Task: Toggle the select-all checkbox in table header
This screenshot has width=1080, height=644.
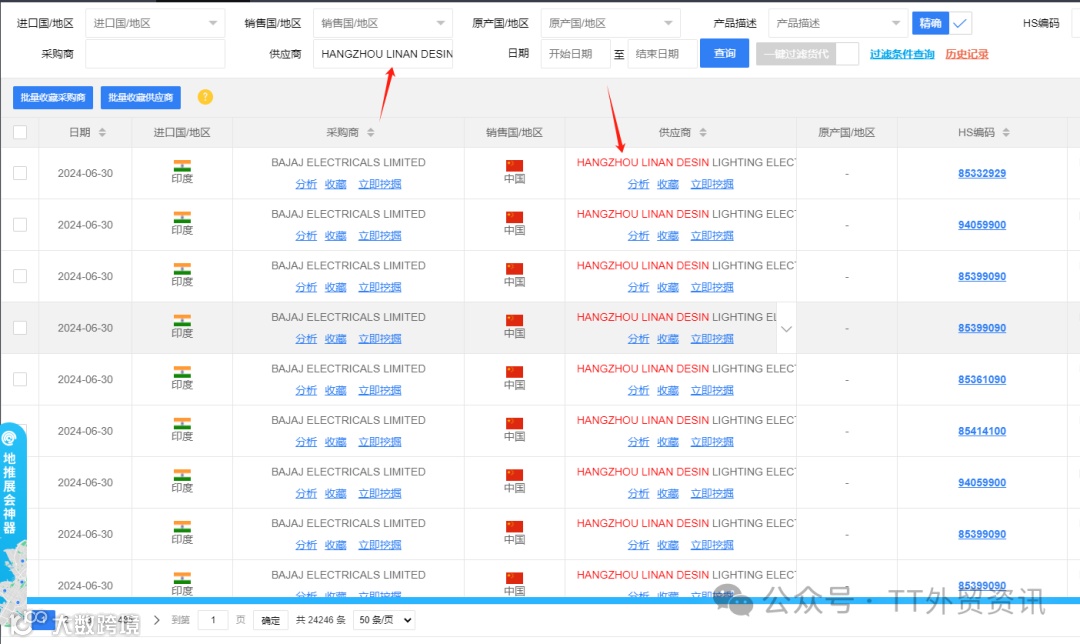Action: [20, 132]
